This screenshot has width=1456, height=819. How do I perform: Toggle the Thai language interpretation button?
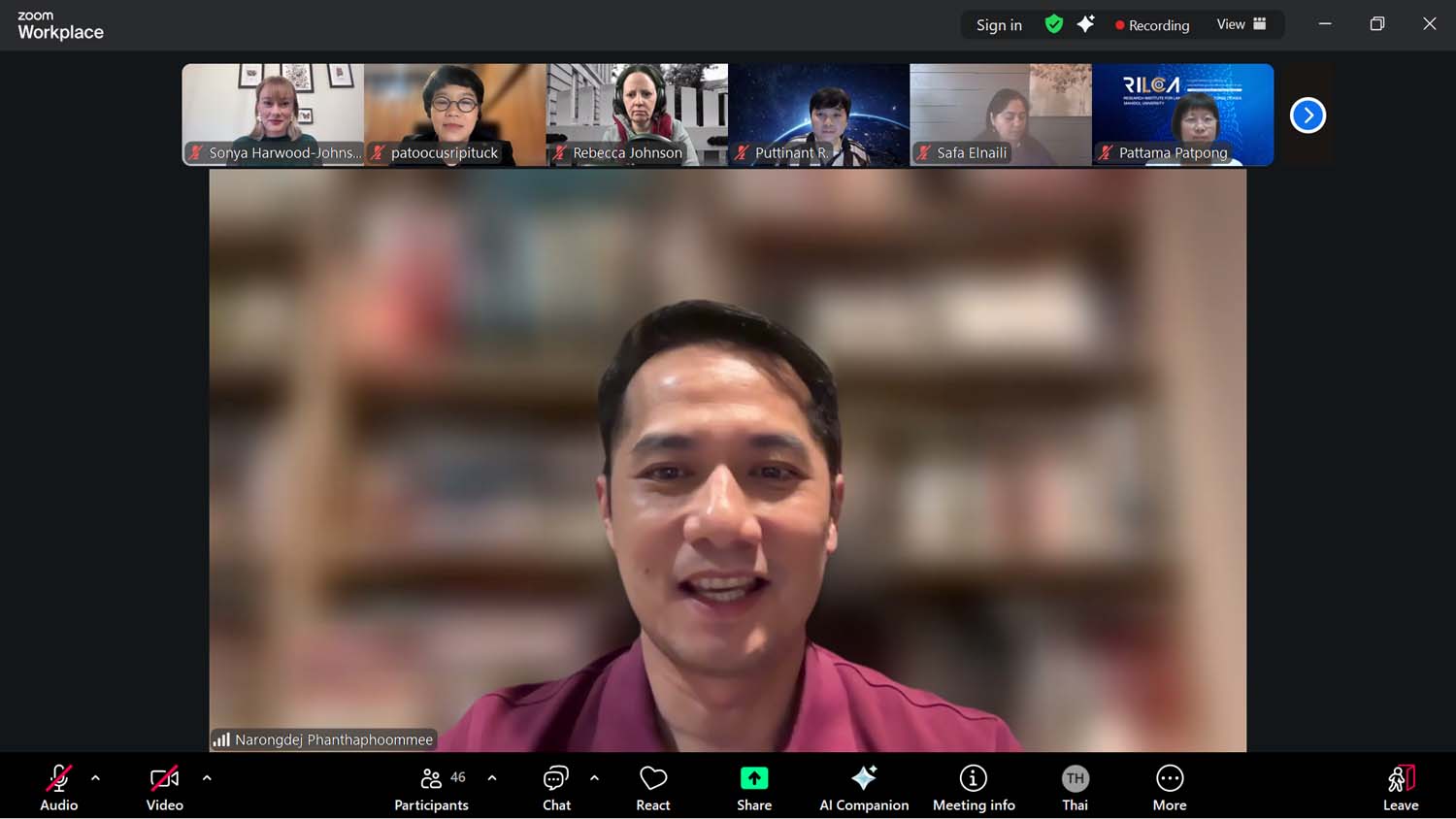[1075, 787]
